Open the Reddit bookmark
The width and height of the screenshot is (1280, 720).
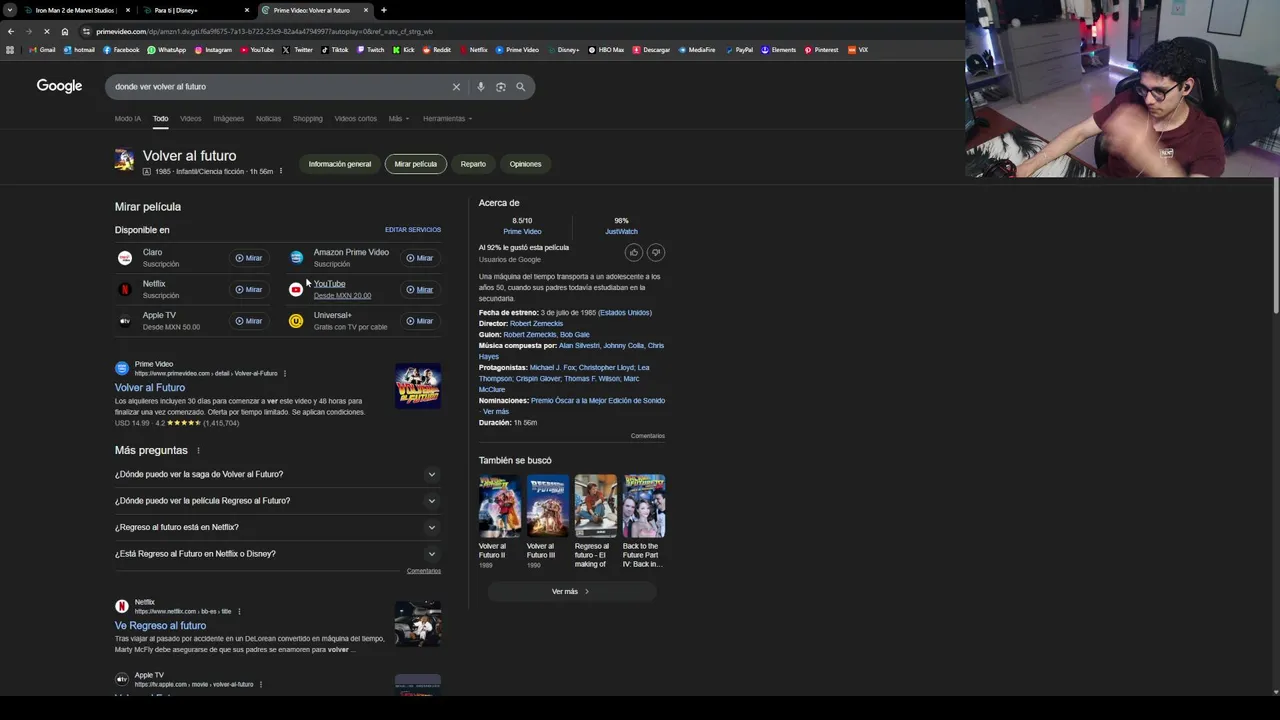[x=436, y=50]
